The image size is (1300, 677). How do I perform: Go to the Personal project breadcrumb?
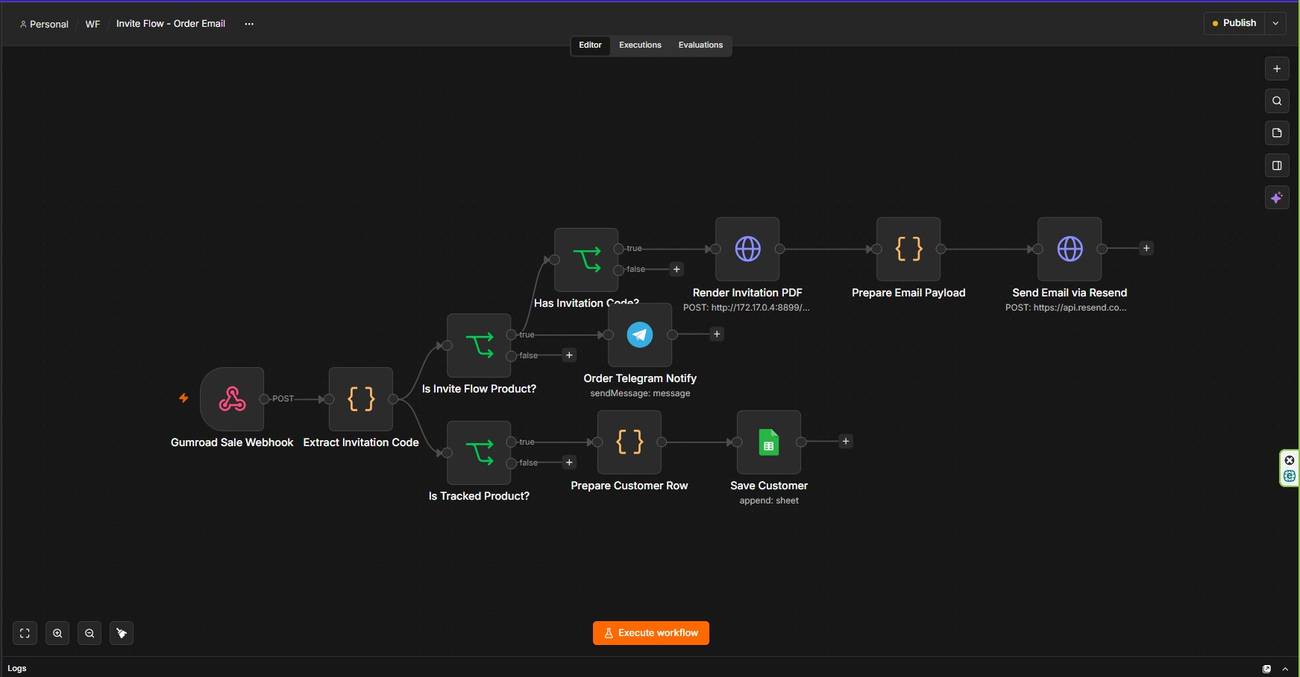[x=44, y=24]
